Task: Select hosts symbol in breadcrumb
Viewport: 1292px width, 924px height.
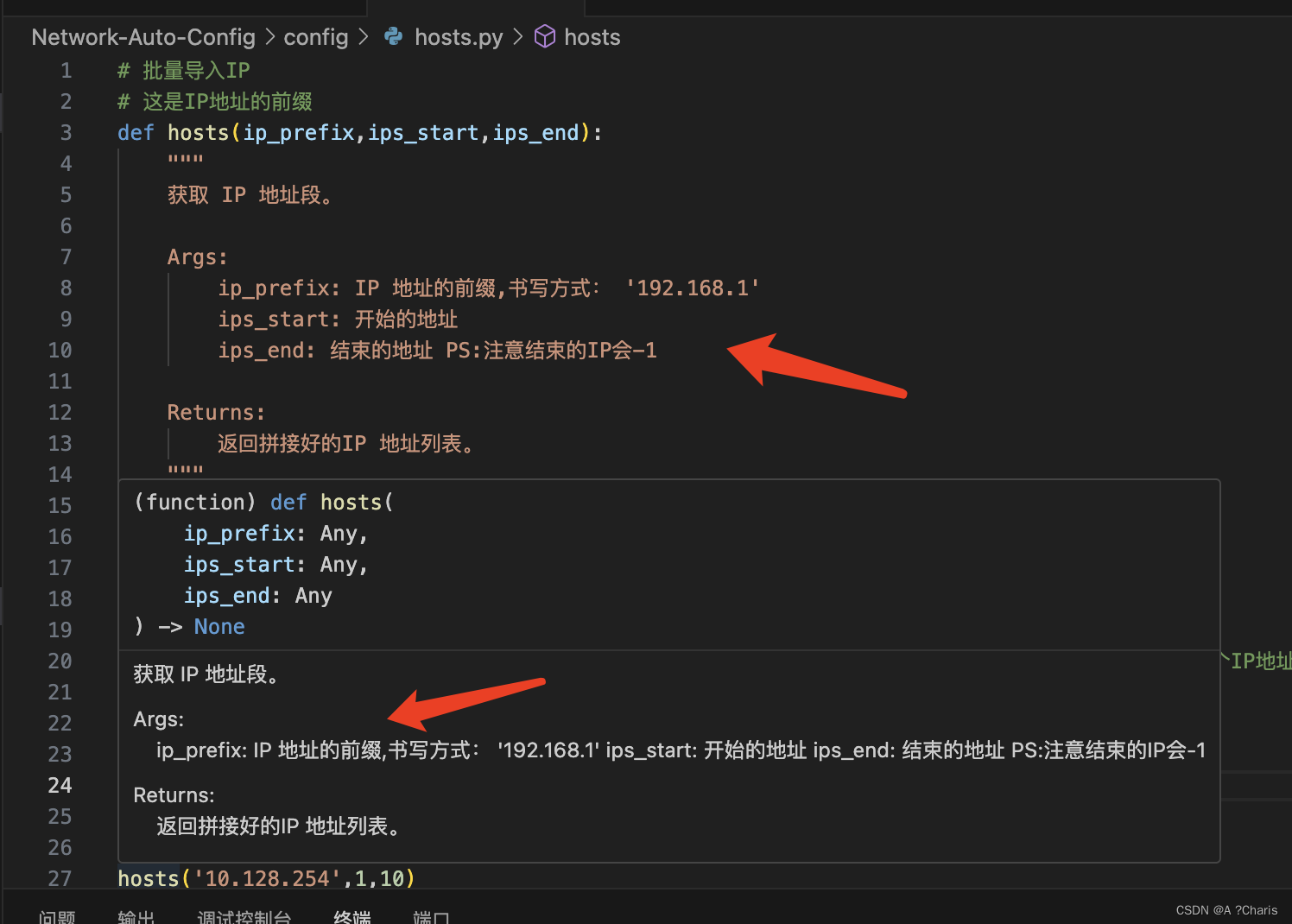Action: click(592, 37)
